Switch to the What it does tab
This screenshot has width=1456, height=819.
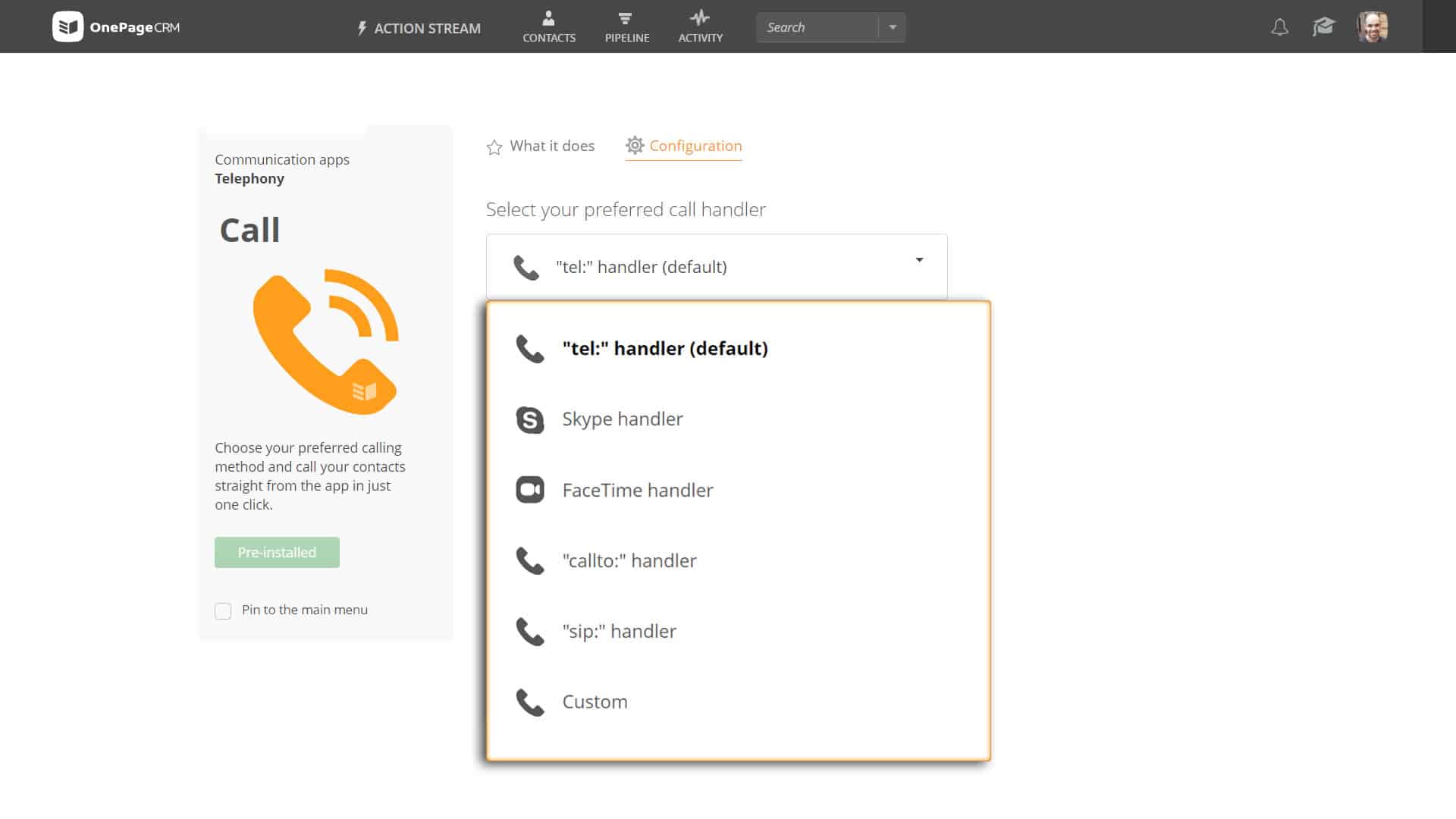click(541, 146)
